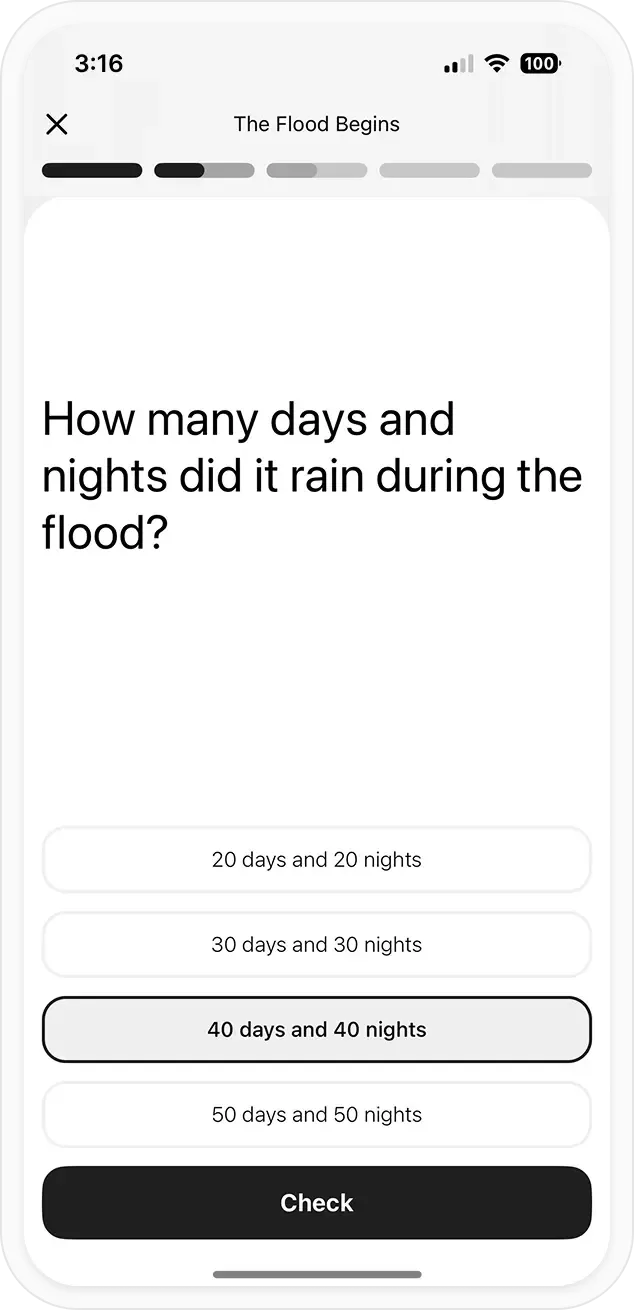This screenshot has width=634, height=1310.
Task: Submit answer with Check
Action: click(317, 1203)
